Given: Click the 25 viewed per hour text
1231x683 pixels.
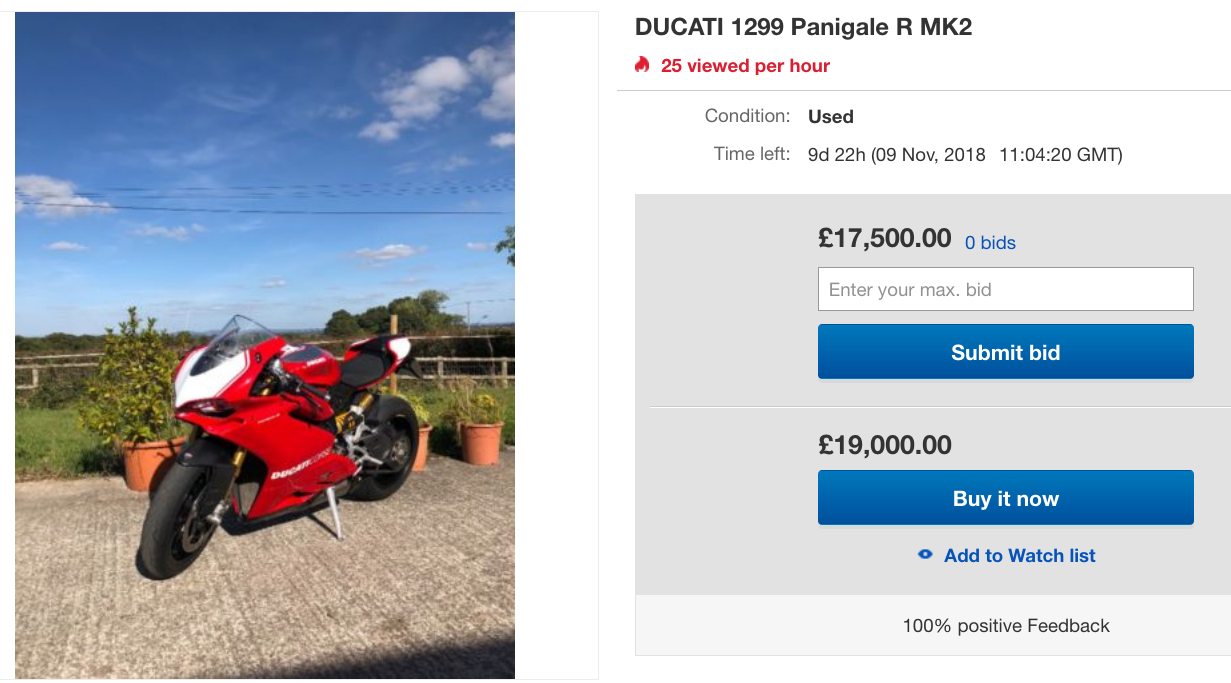Looking at the screenshot, I should tap(745, 66).
